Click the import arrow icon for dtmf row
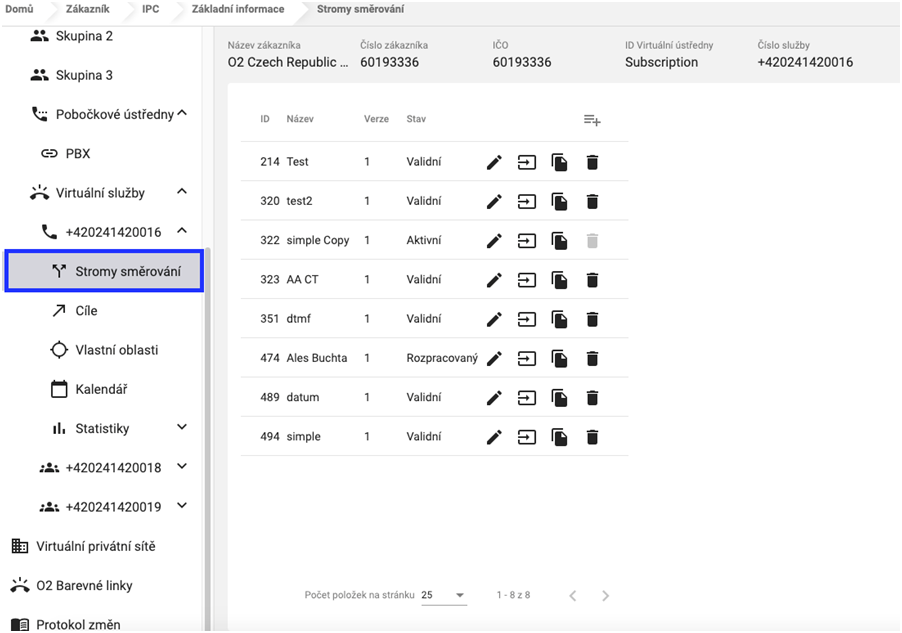The image size is (902, 633). [x=526, y=319]
